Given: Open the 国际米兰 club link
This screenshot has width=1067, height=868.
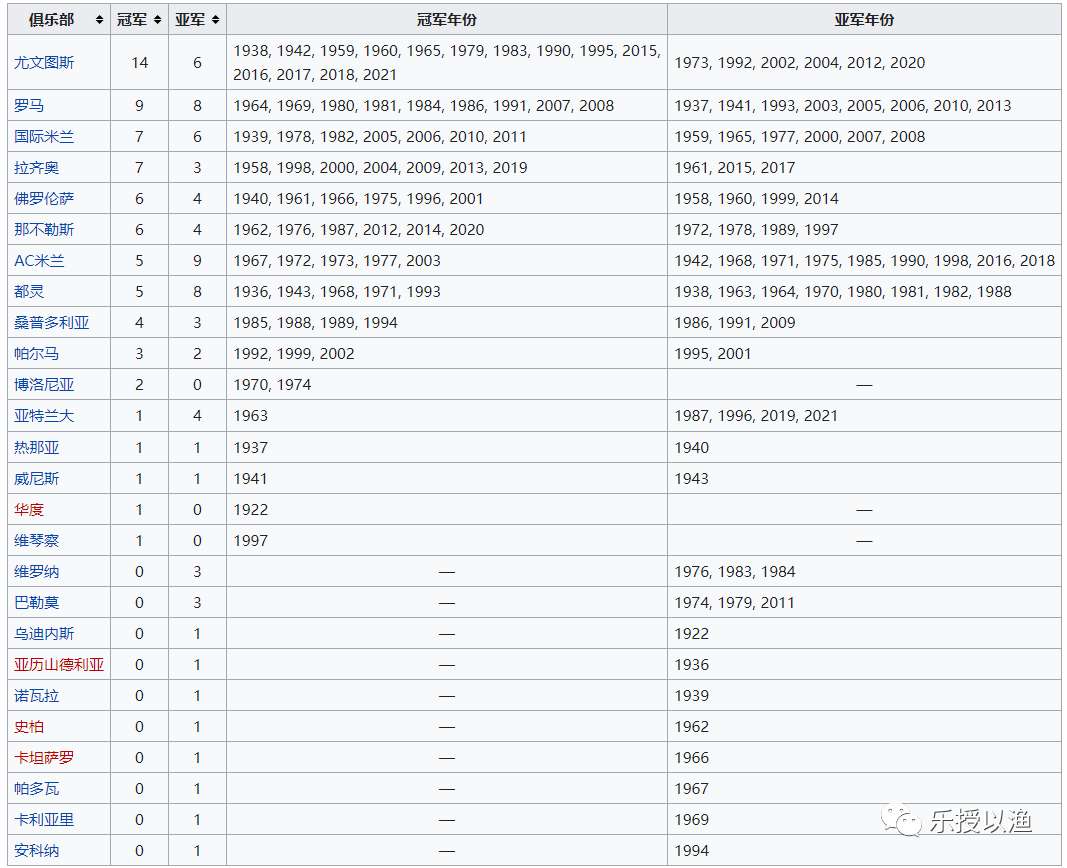Looking at the screenshot, I should click(x=44, y=137).
